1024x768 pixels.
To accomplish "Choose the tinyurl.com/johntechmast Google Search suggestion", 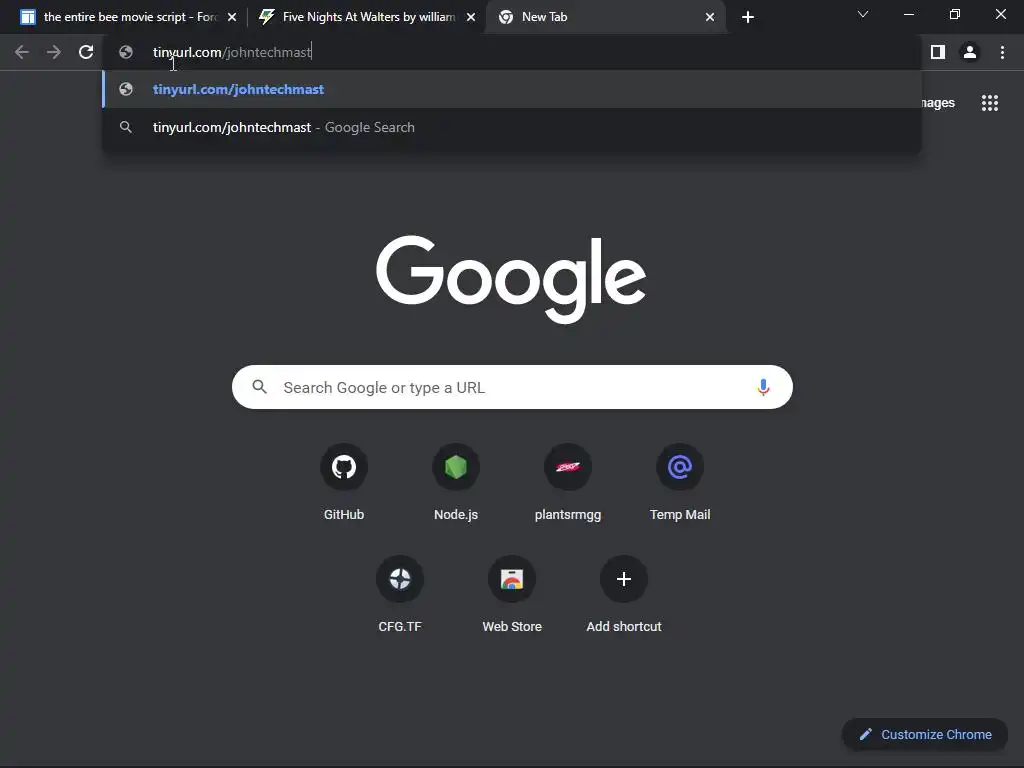I will coord(512,127).
